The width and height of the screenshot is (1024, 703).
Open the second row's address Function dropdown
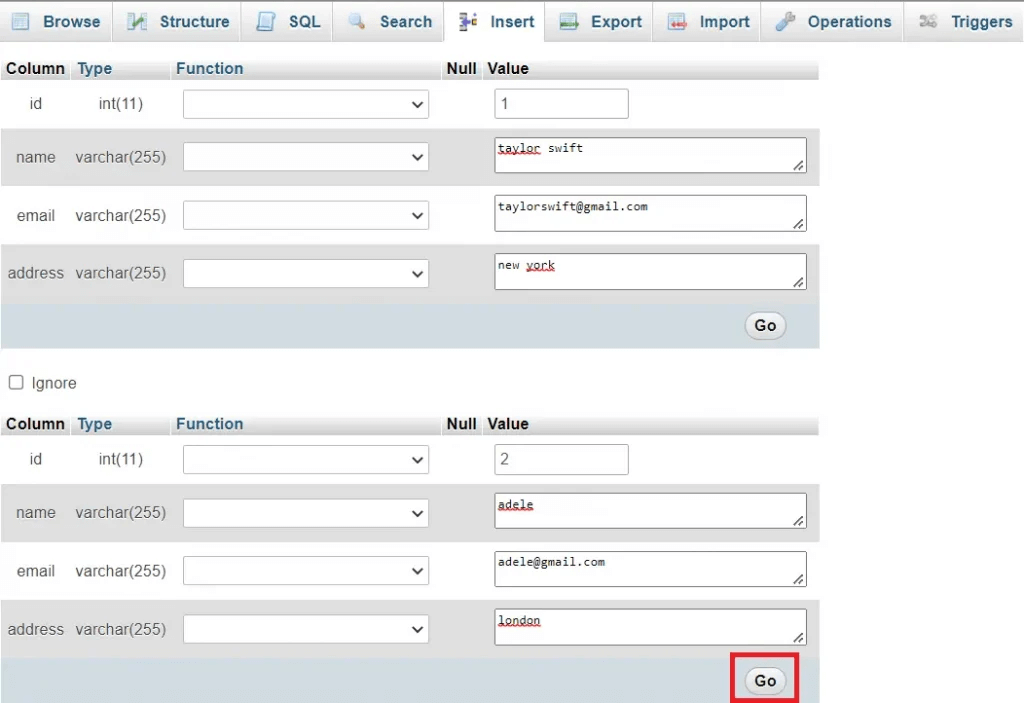click(305, 627)
